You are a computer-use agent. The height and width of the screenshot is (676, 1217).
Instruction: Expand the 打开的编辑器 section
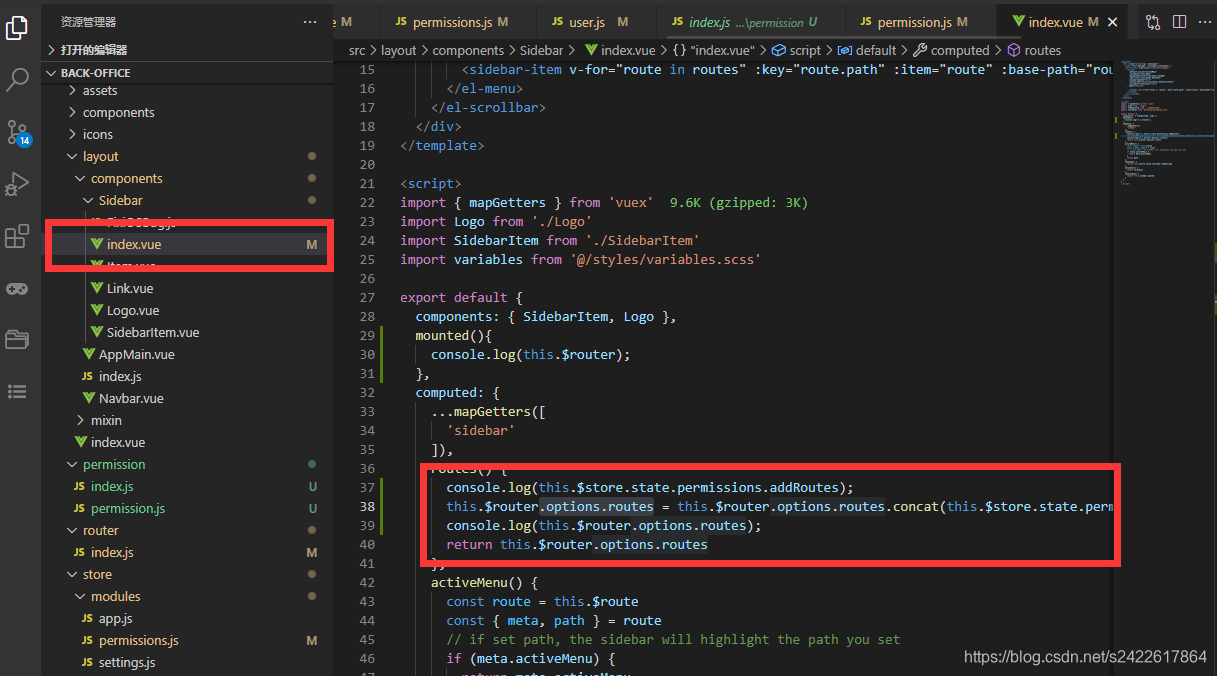click(51, 50)
